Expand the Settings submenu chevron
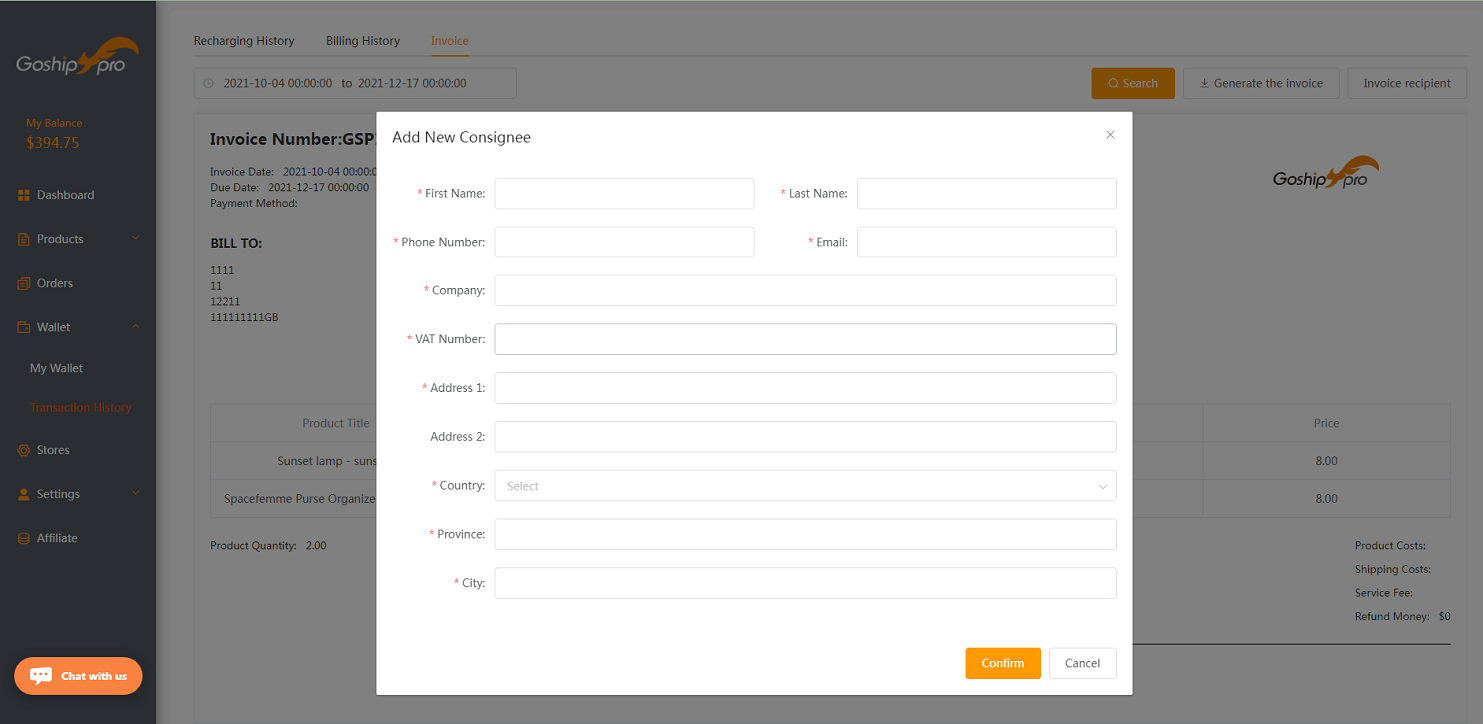Viewport: 1483px width, 724px height. tap(136, 493)
